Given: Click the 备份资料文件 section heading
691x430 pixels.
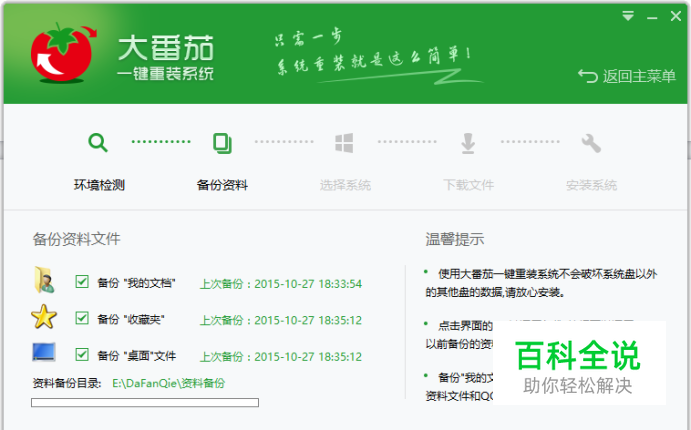Looking at the screenshot, I should point(76,239).
